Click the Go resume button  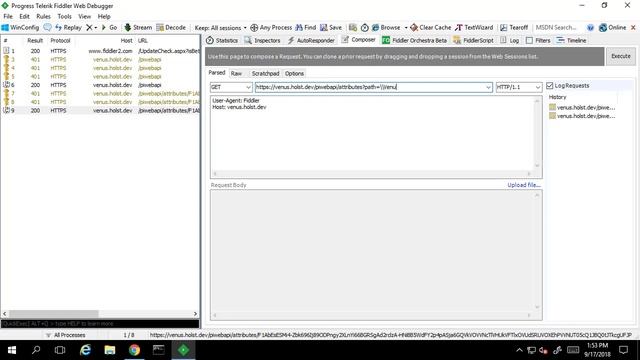coord(109,27)
